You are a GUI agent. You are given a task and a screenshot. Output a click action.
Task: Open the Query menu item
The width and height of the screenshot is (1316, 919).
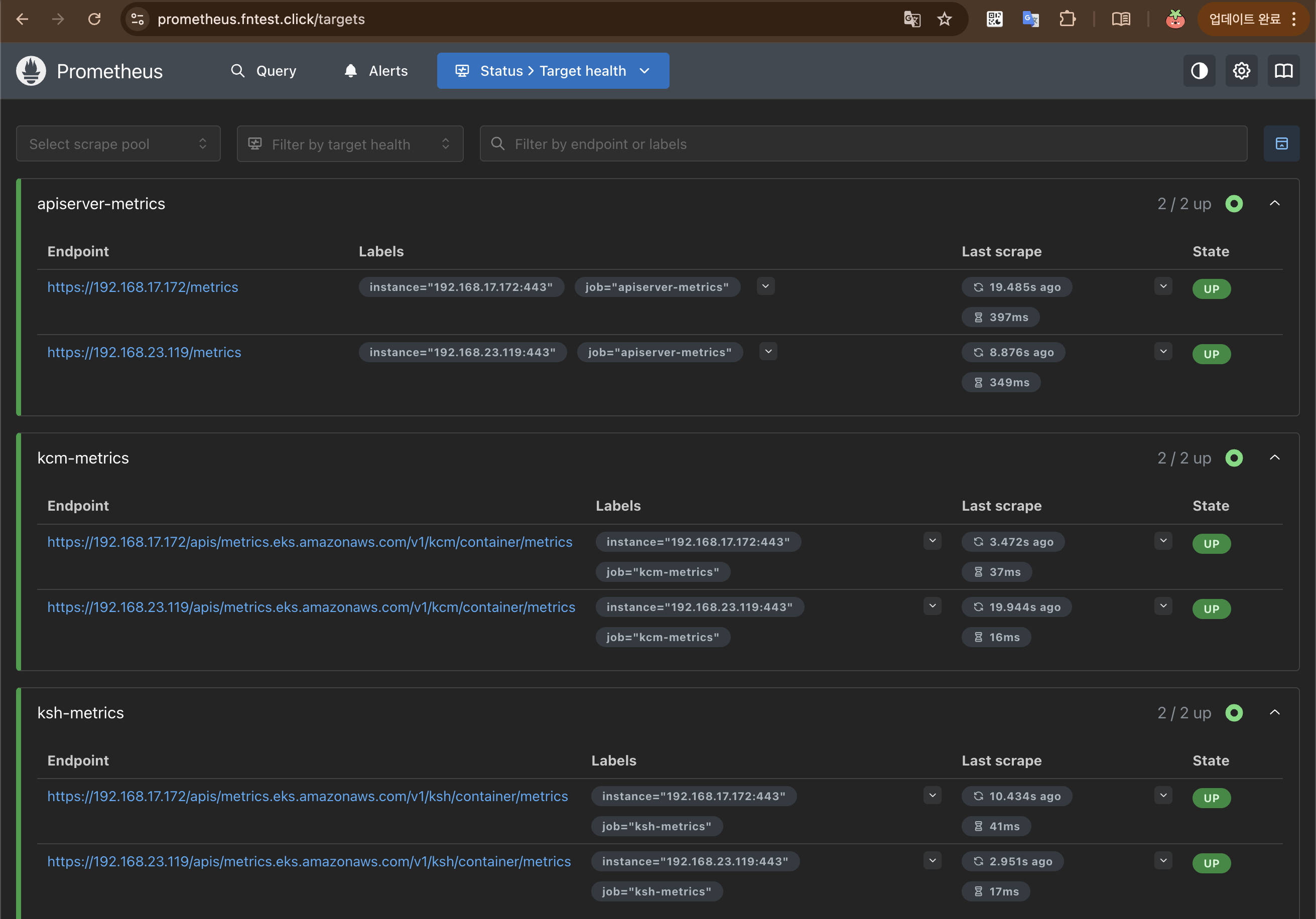[x=264, y=71]
